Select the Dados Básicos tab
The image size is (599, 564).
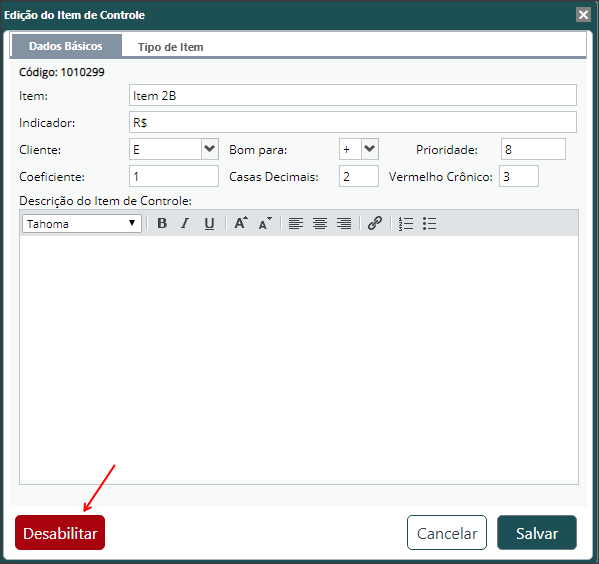(x=66, y=46)
